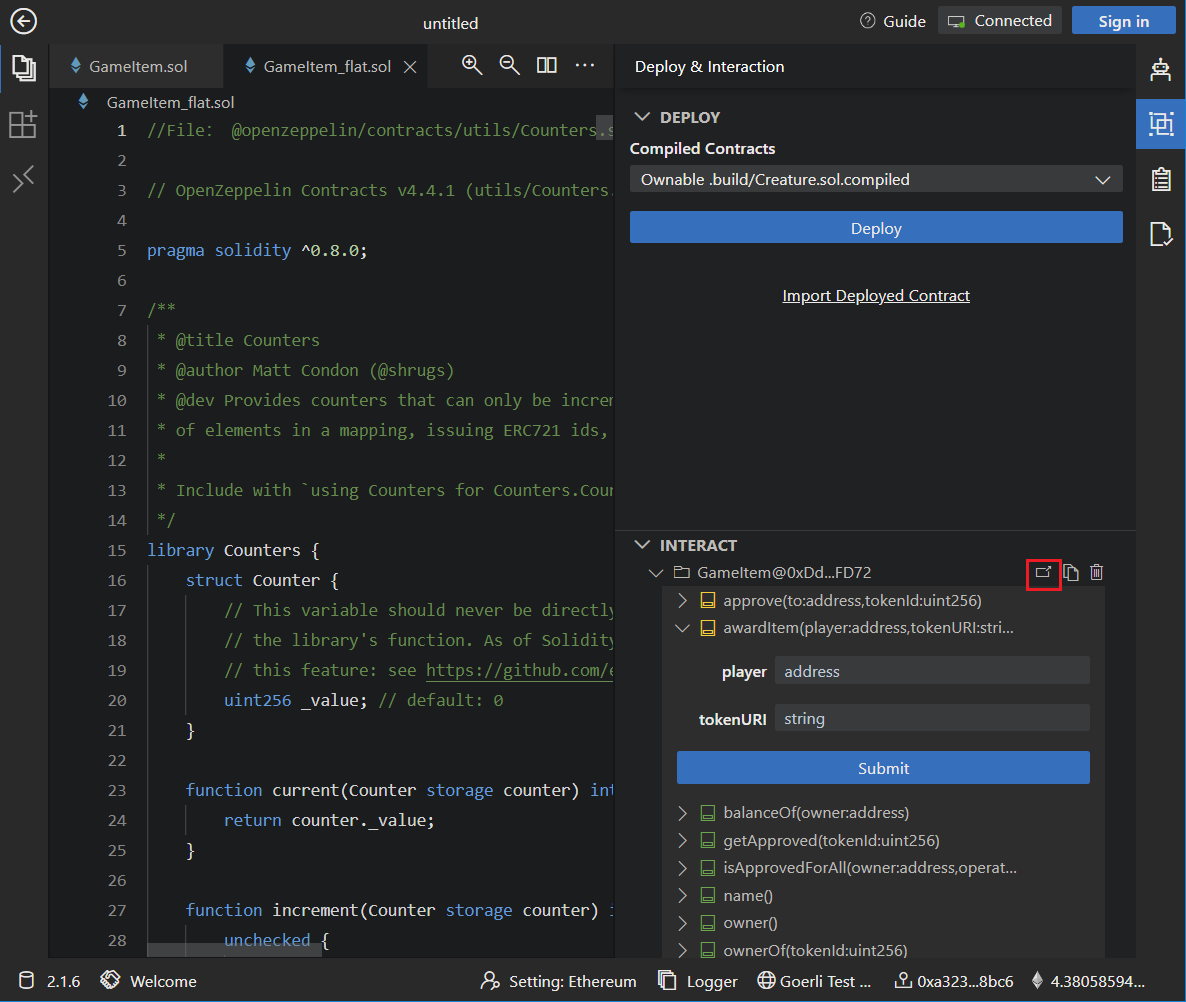1186x1002 pixels.
Task: Click the back arrow icon
Action: tap(23, 22)
